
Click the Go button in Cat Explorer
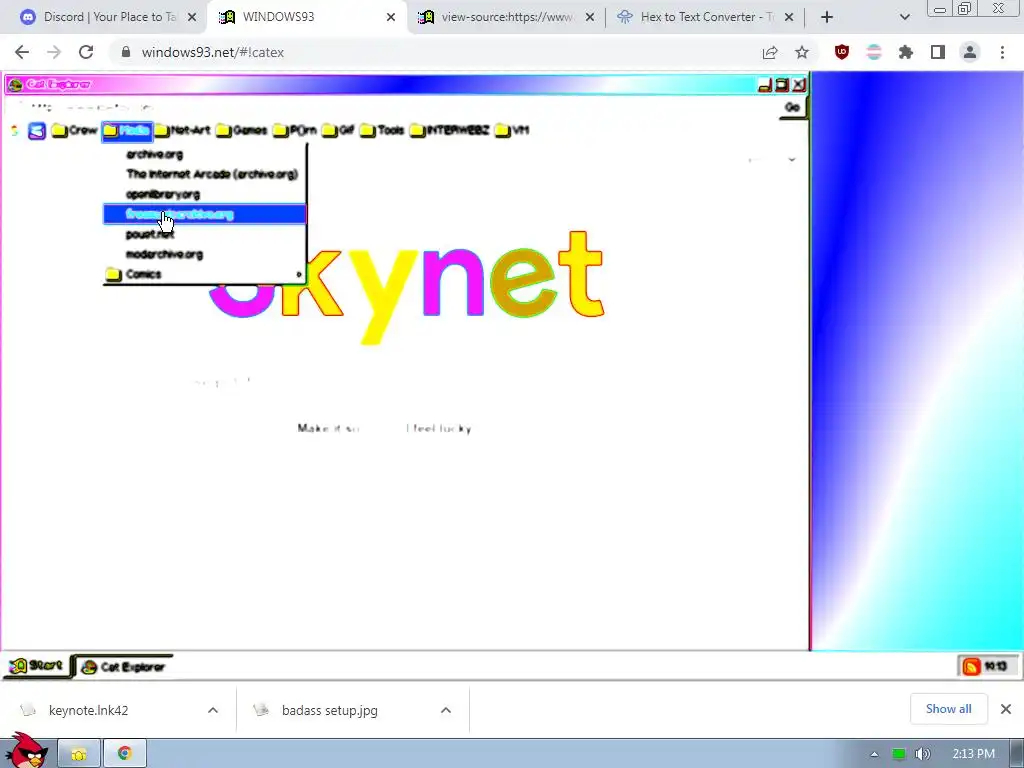pyautogui.click(x=792, y=107)
